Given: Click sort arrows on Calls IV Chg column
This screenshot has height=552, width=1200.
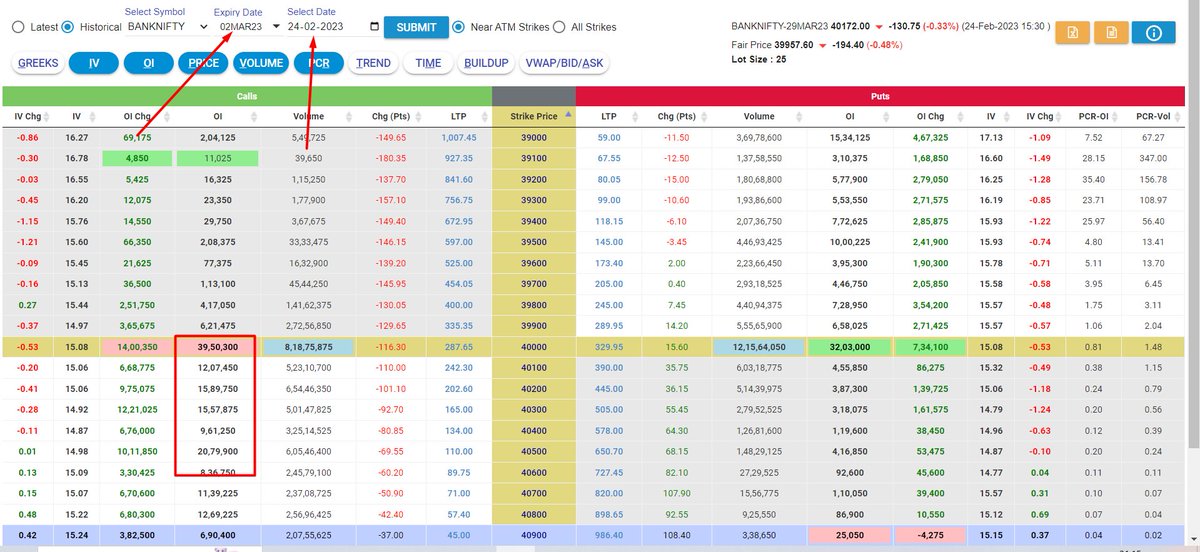Looking at the screenshot, I should point(46,116).
